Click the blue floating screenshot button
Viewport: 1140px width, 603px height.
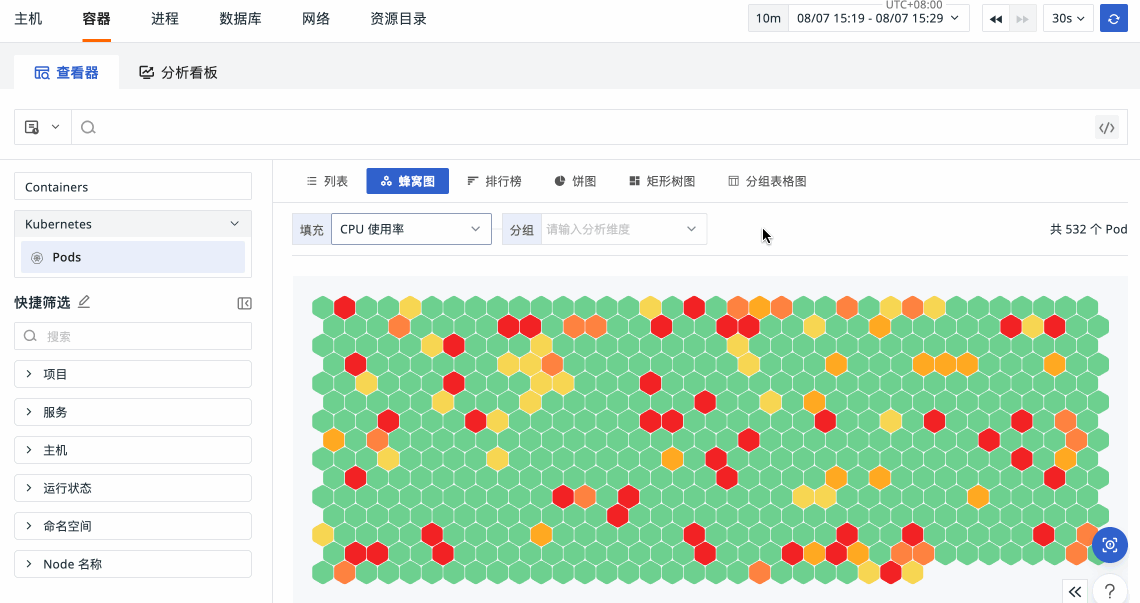(1109, 545)
